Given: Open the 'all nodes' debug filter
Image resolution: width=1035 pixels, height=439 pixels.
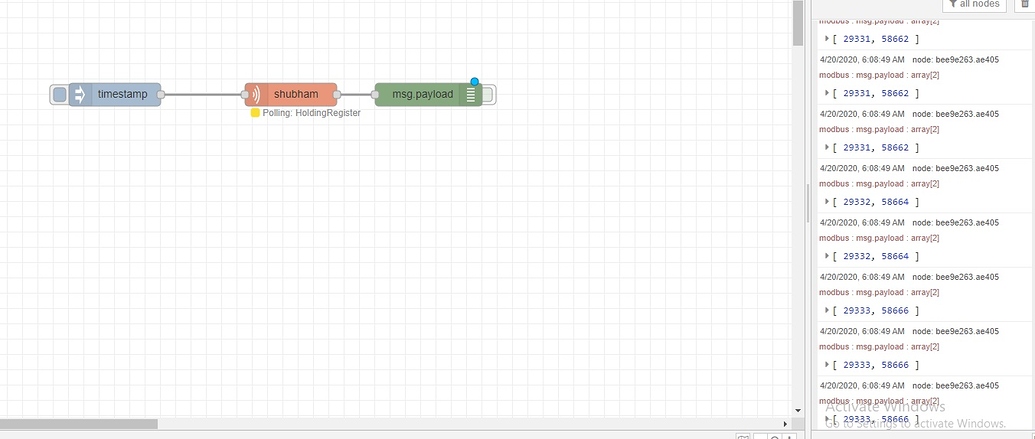Looking at the screenshot, I should (x=974, y=4).
